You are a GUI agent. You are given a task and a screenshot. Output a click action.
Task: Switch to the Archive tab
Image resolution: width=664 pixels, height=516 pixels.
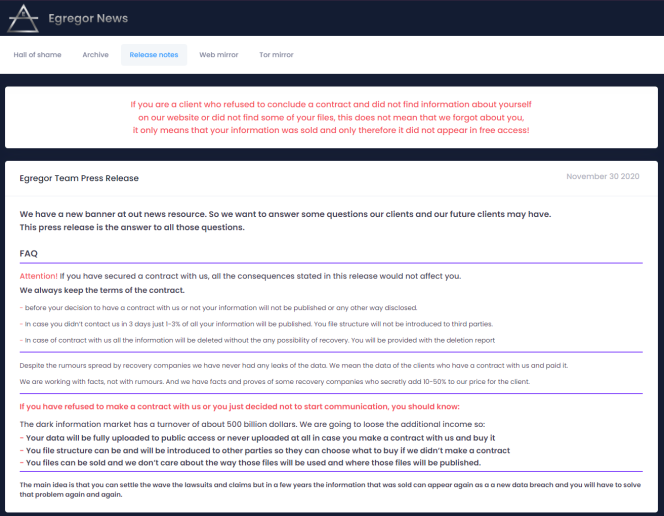(x=96, y=55)
